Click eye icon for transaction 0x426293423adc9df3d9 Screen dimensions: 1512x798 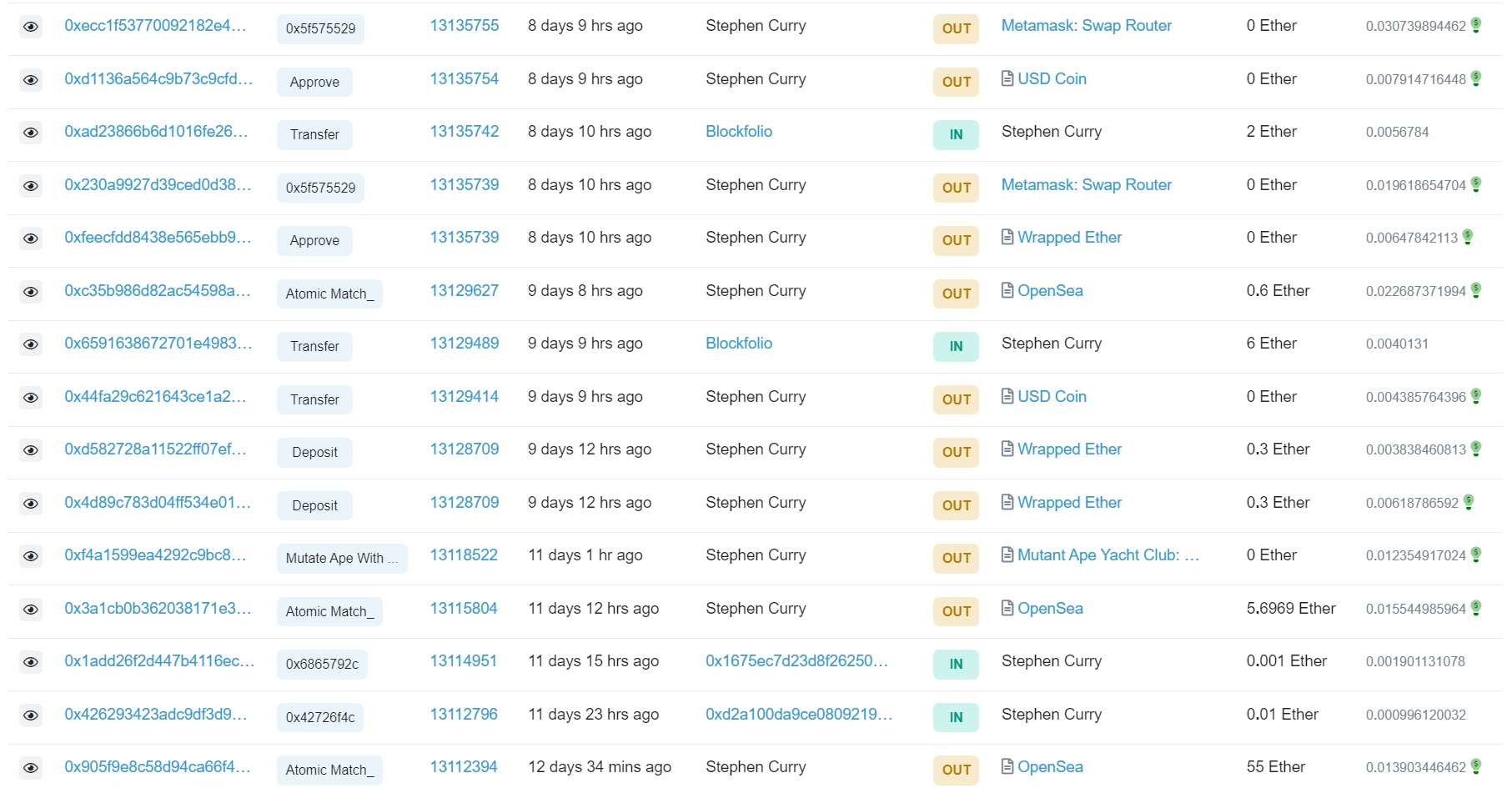(31, 715)
